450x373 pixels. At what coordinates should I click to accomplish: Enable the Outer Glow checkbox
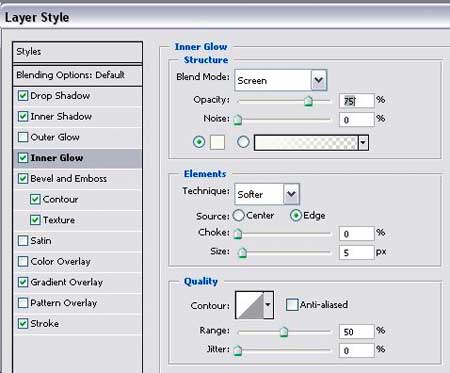pyautogui.click(x=23, y=137)
